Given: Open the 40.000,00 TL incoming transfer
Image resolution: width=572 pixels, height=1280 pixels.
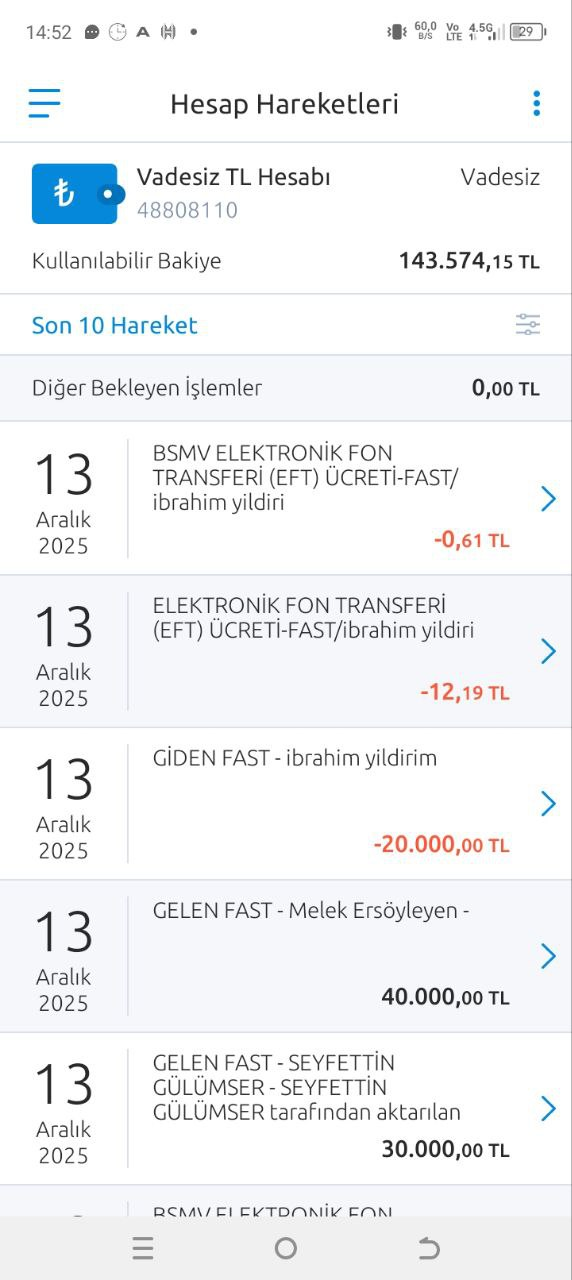Looking at the screenshot, I should [x=286, y=957].
